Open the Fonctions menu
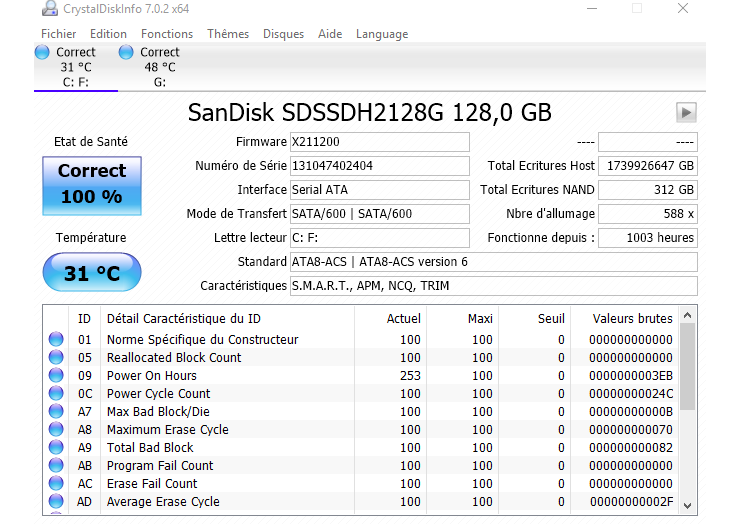Viewport: 740px width, 524px height. (x=167, y=34)
